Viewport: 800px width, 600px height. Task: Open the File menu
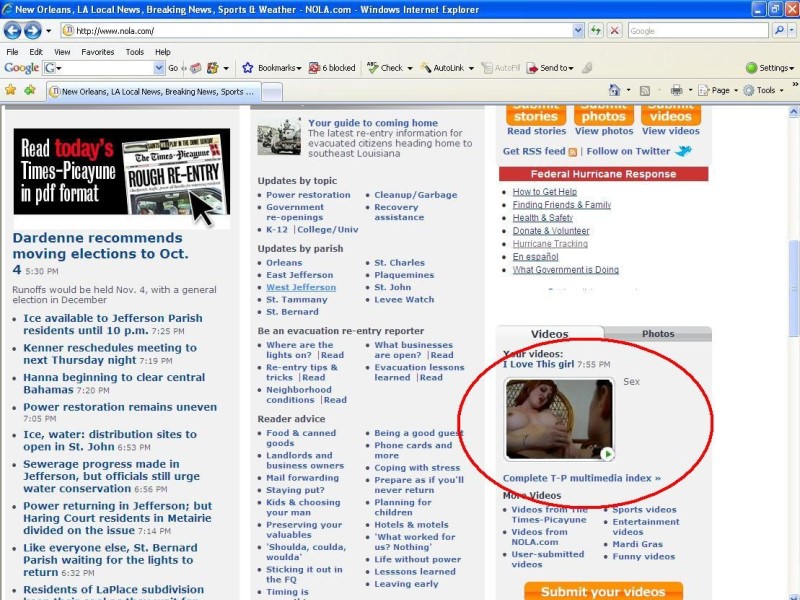coord(12,52)
